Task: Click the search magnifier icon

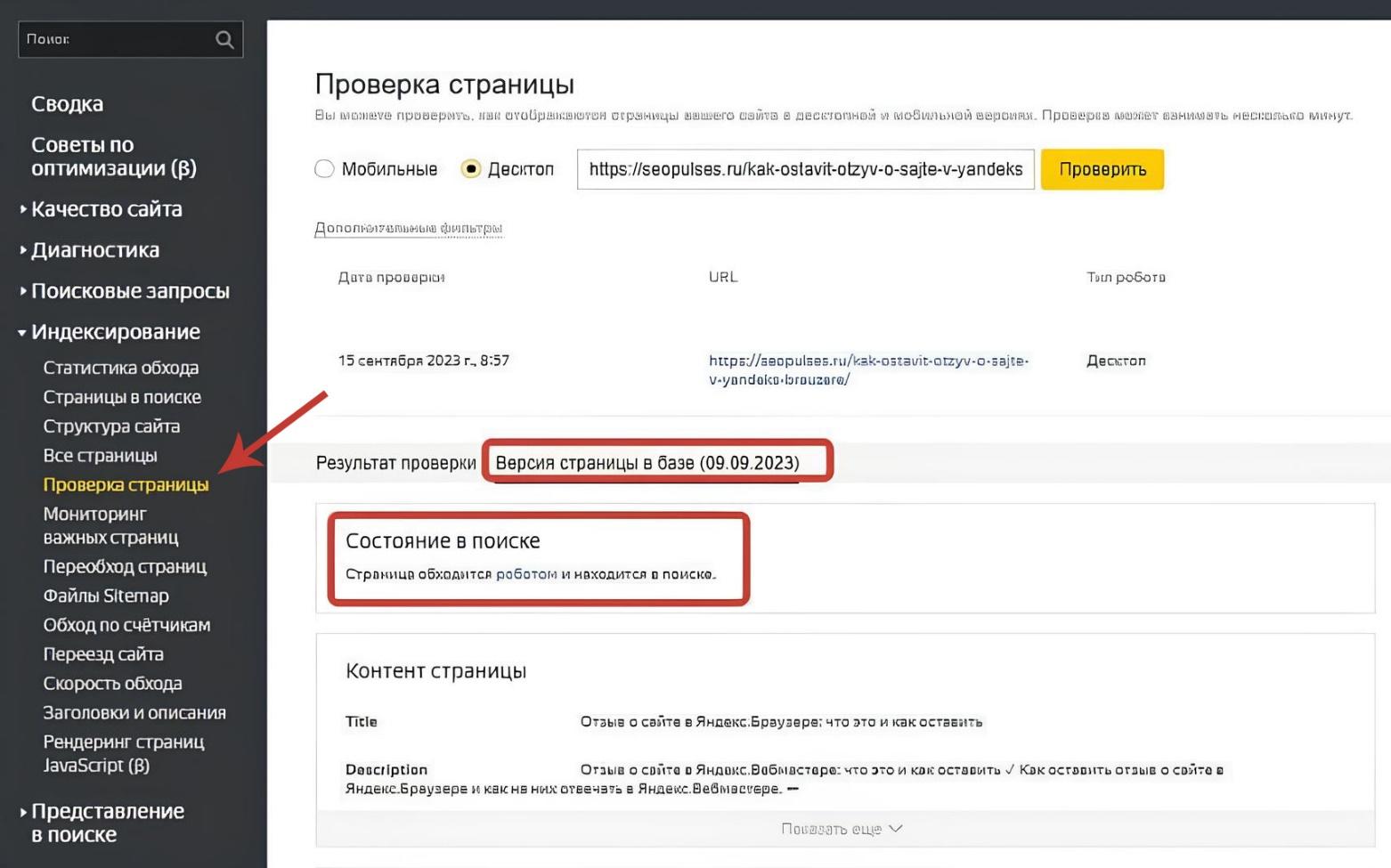Action: (x=224, y=40)
